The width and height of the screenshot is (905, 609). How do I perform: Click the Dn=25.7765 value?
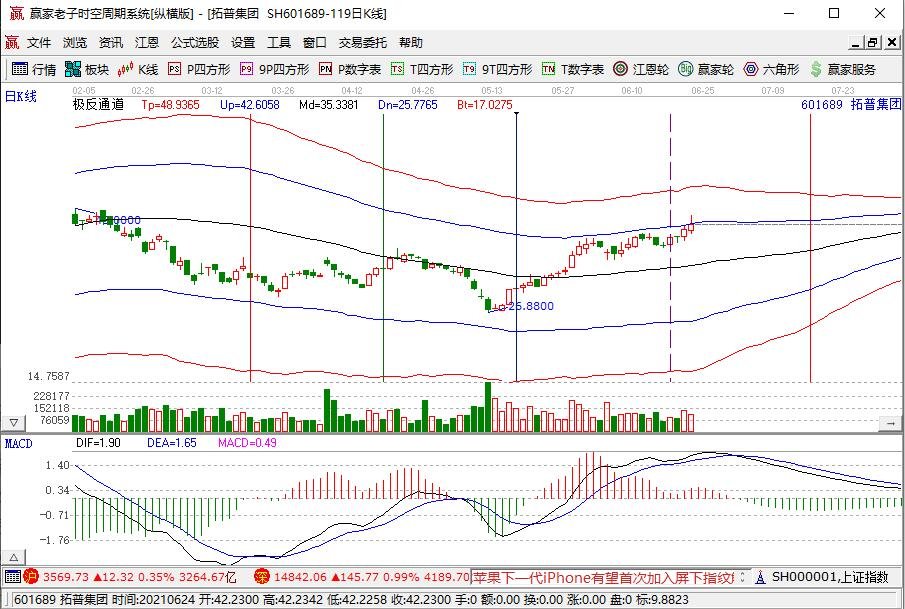[x=407, y=104]
